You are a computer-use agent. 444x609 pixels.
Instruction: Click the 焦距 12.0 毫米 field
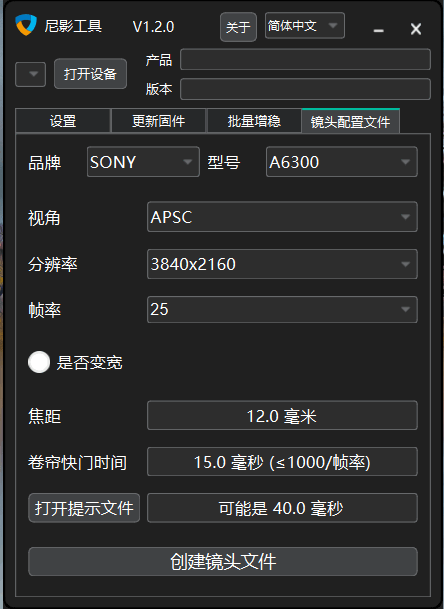[282, 416]
